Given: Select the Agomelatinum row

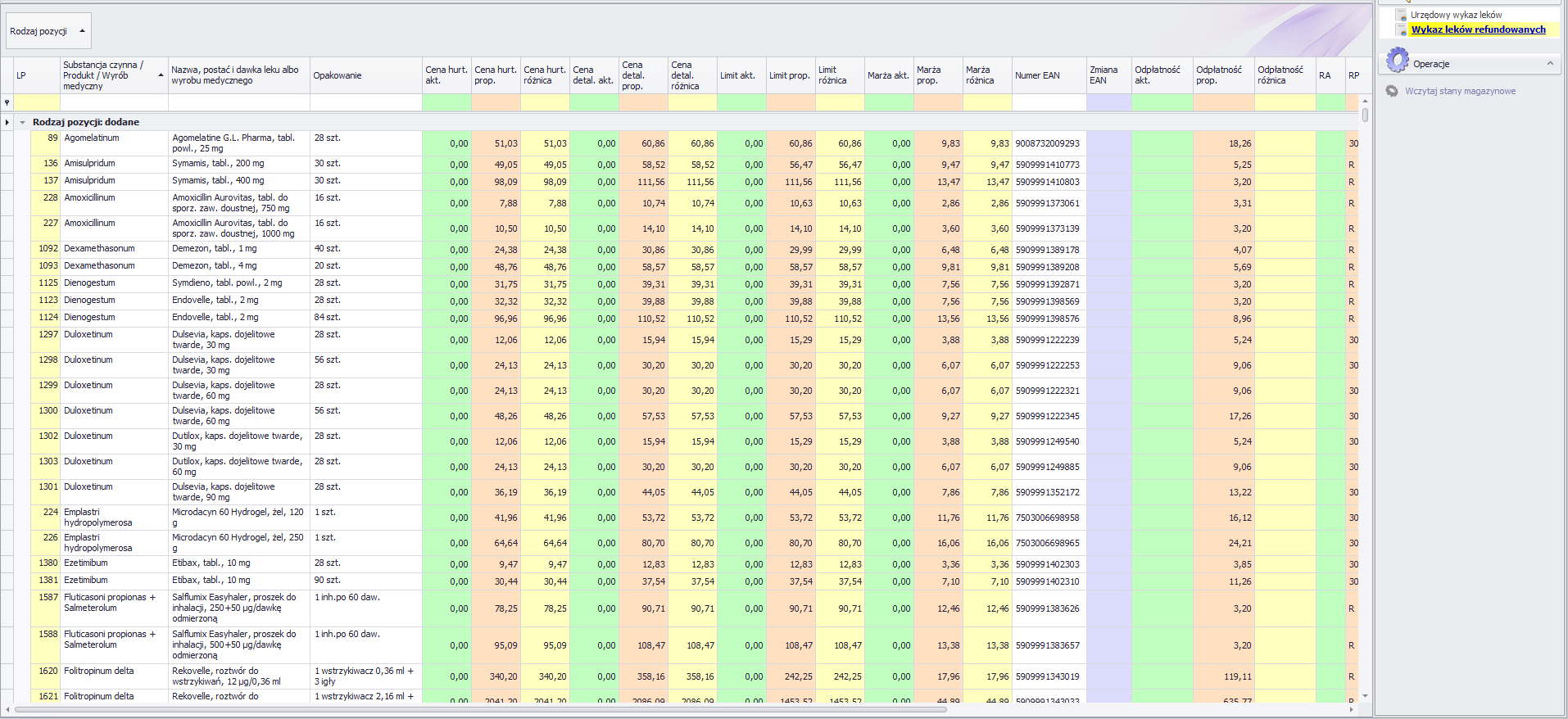Looking at the screenshot, I should [x=115, y=142].
